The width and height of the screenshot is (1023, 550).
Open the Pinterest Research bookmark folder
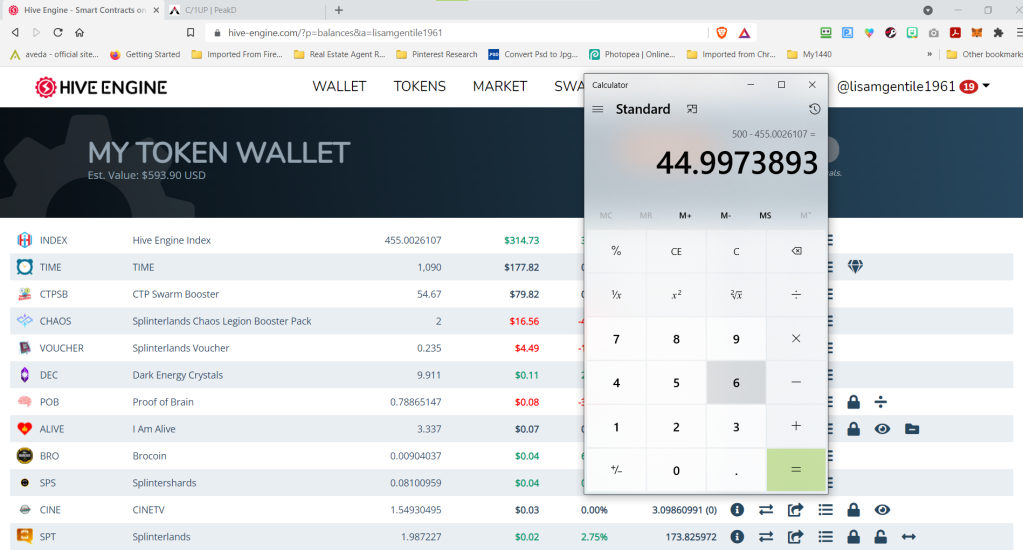coord(436,54)
